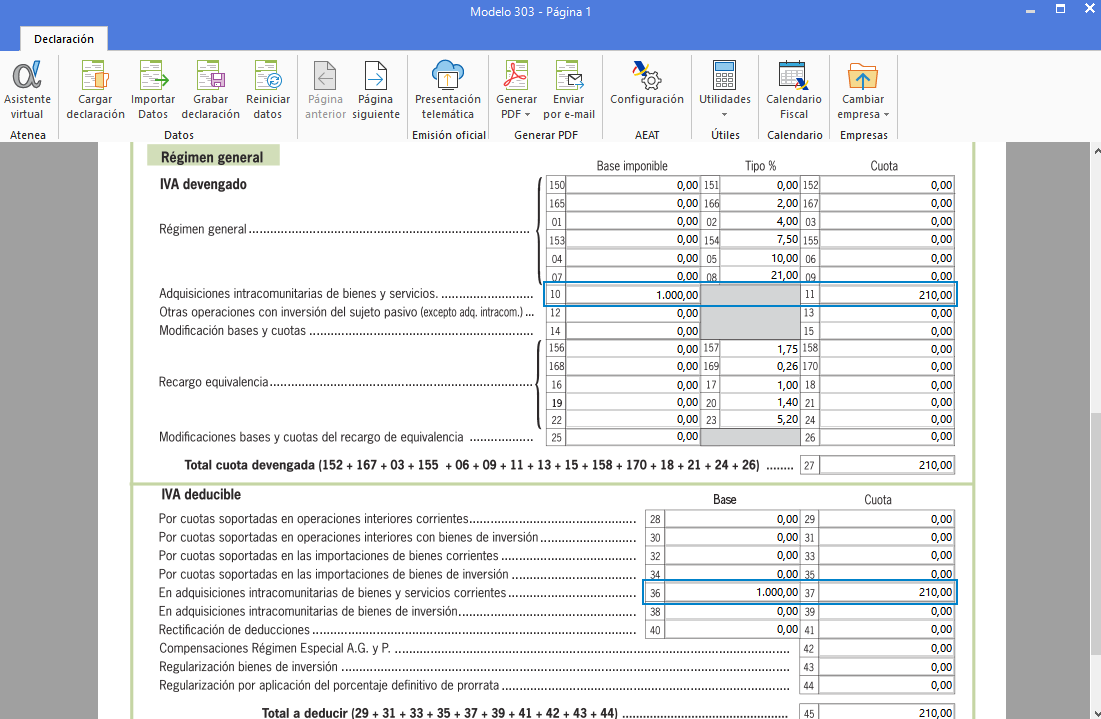Click base field 30 bienes de inversión
The image size is (1101, 719).
[732, 538]
